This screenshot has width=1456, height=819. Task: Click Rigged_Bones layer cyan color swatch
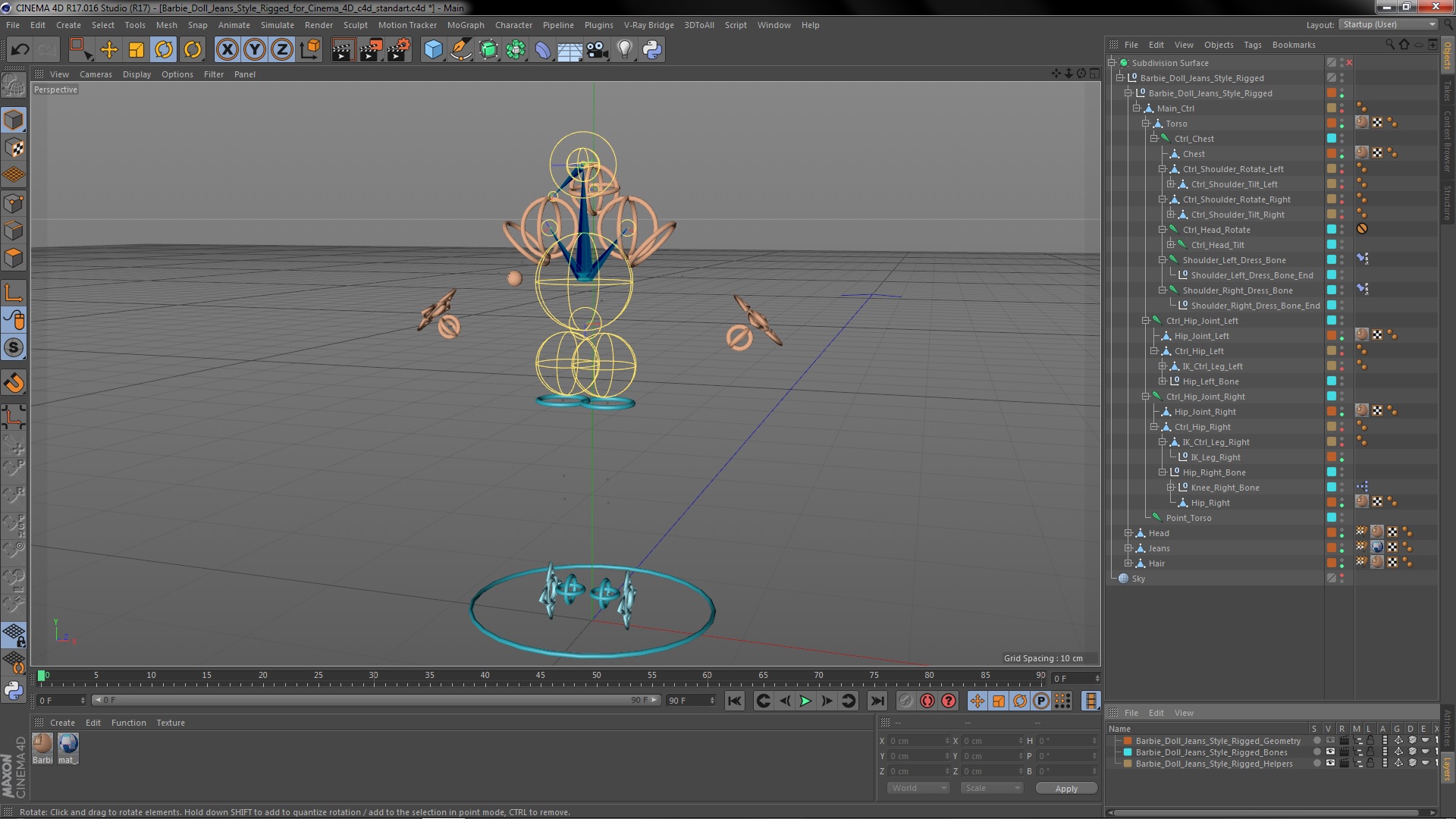[x=1127, y=752]
